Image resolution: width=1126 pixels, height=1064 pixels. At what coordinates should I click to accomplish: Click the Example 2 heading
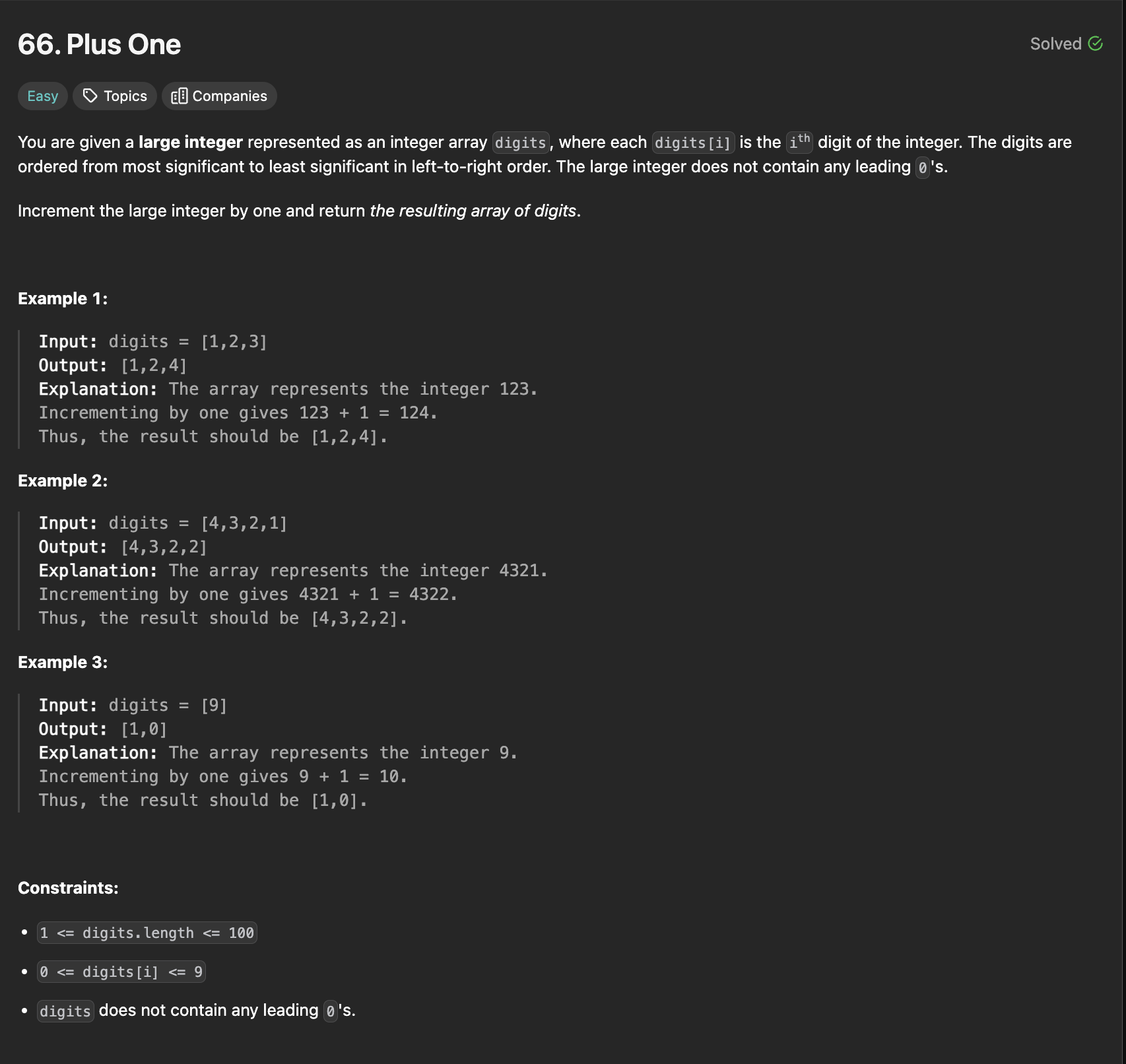coord(63,481)
